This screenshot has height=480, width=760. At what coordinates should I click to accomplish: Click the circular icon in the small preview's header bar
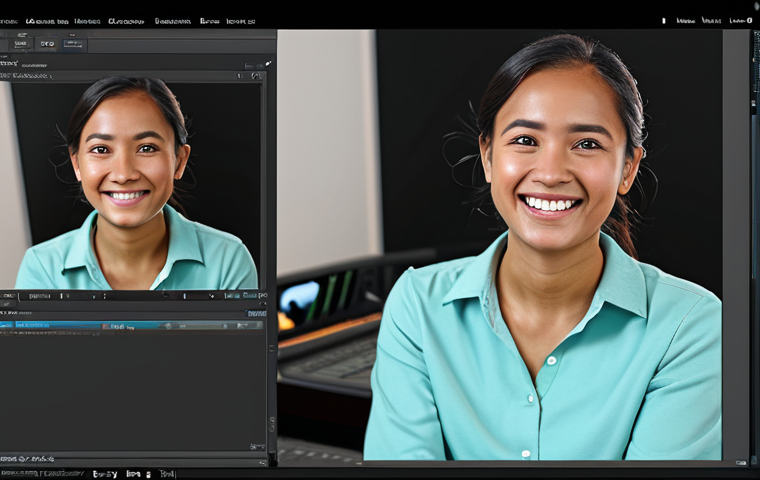point(256,76)
